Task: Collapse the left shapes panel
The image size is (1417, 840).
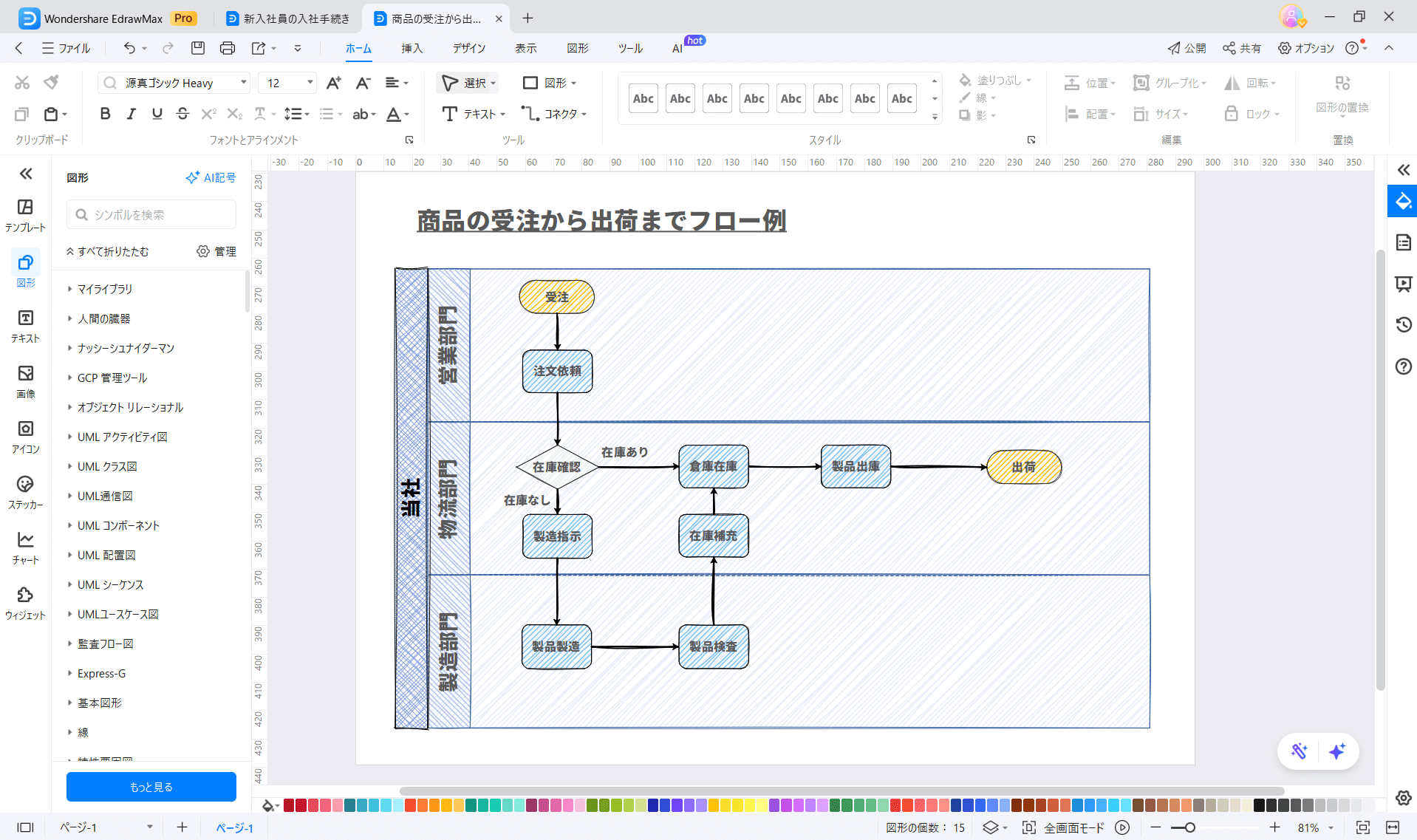Action: click(26, 174)
